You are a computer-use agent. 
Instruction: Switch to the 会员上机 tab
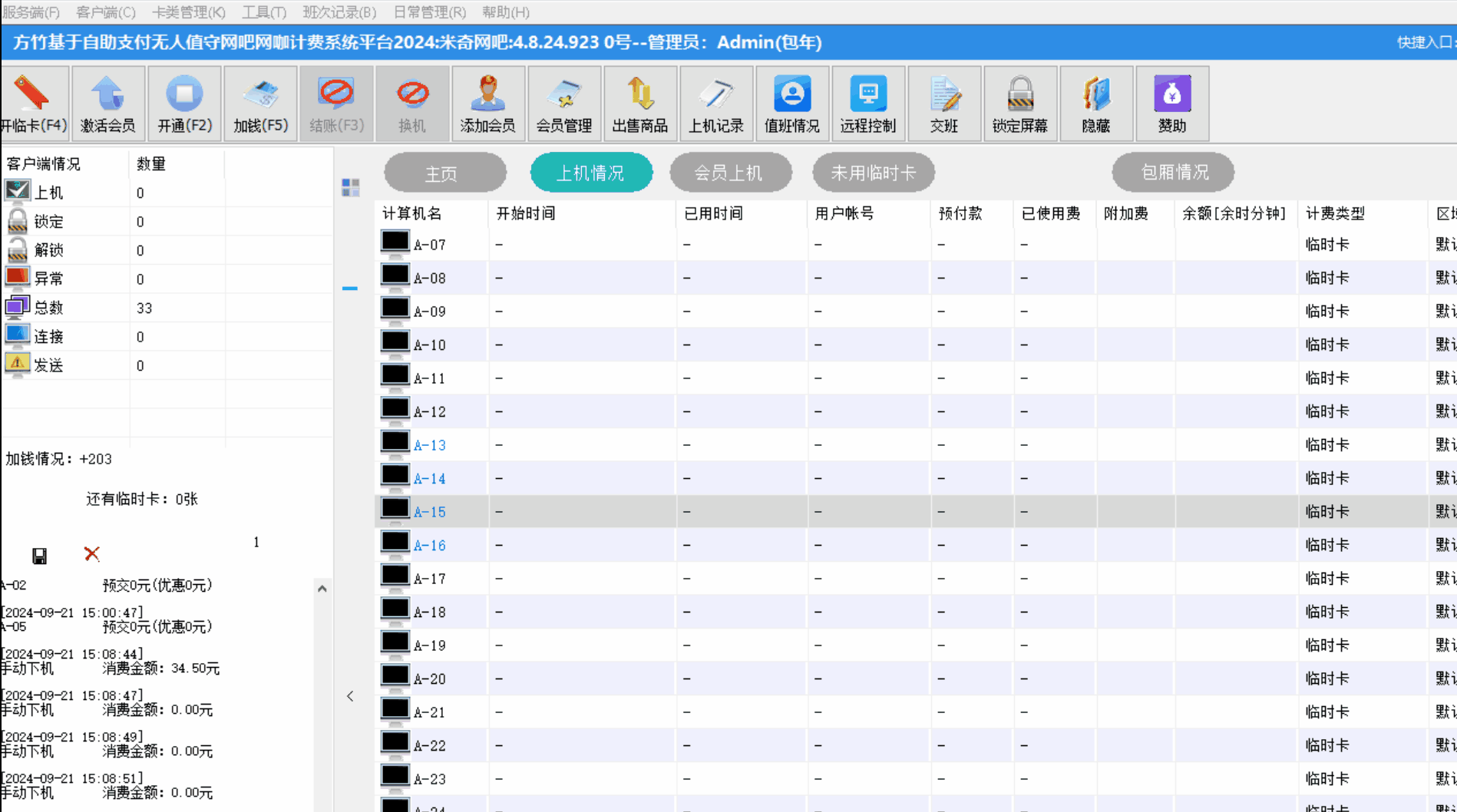[730, 173]
